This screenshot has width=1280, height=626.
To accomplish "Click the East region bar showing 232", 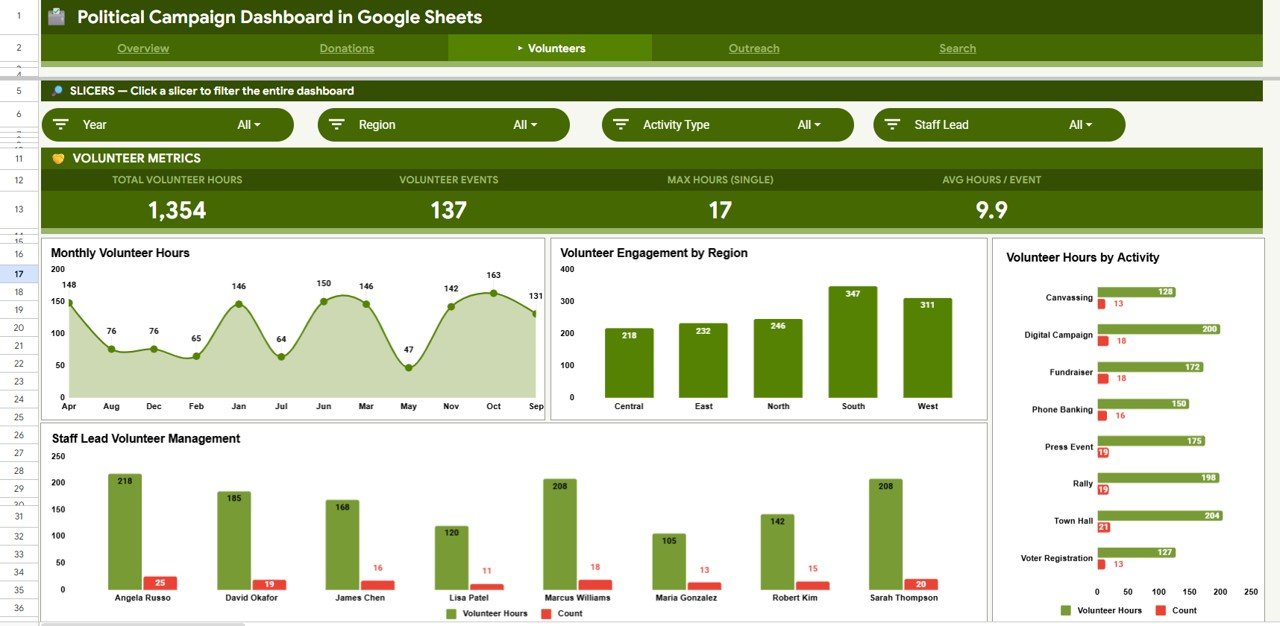I will (703, 361).
